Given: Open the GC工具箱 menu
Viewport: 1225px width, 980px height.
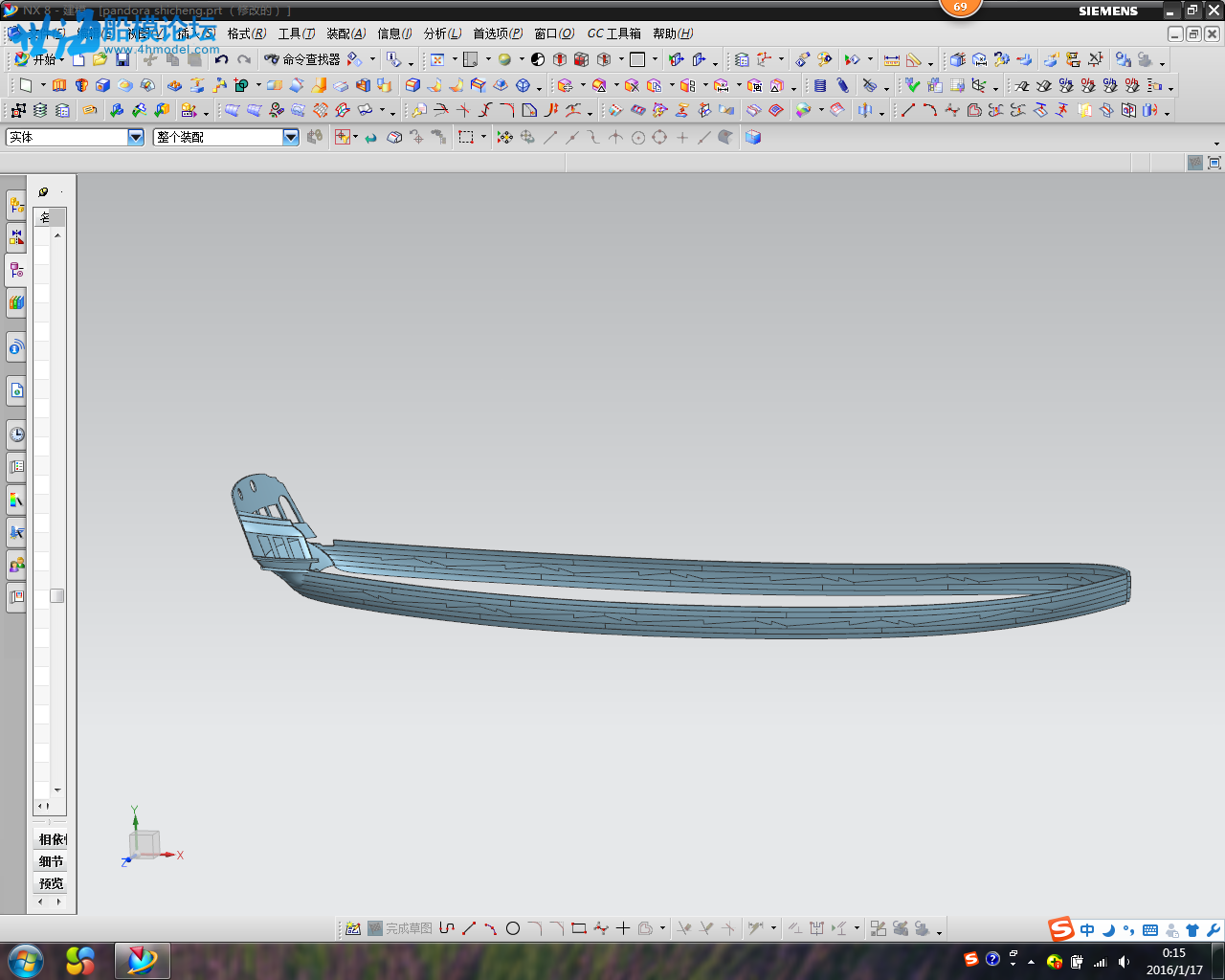Looking at the screenshot, I should (614, 33).
